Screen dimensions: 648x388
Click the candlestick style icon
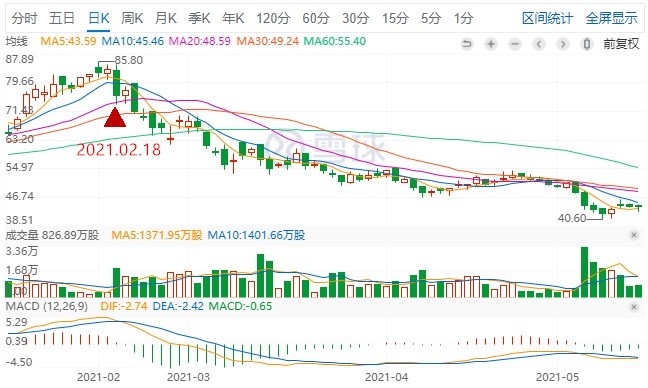587,43
